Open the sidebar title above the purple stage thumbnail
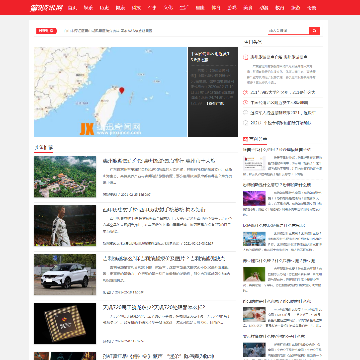Viewport: 360px width, 360px height. (x=277, y=185)
